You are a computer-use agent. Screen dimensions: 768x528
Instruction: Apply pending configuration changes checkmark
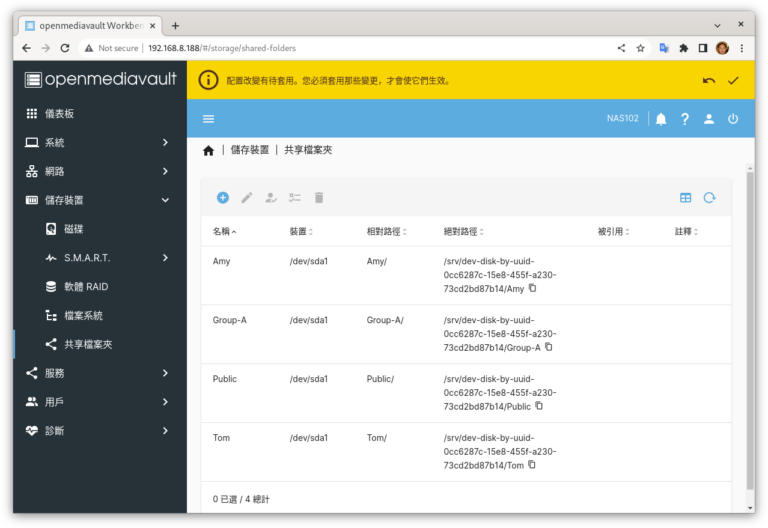tap(733, 80)
